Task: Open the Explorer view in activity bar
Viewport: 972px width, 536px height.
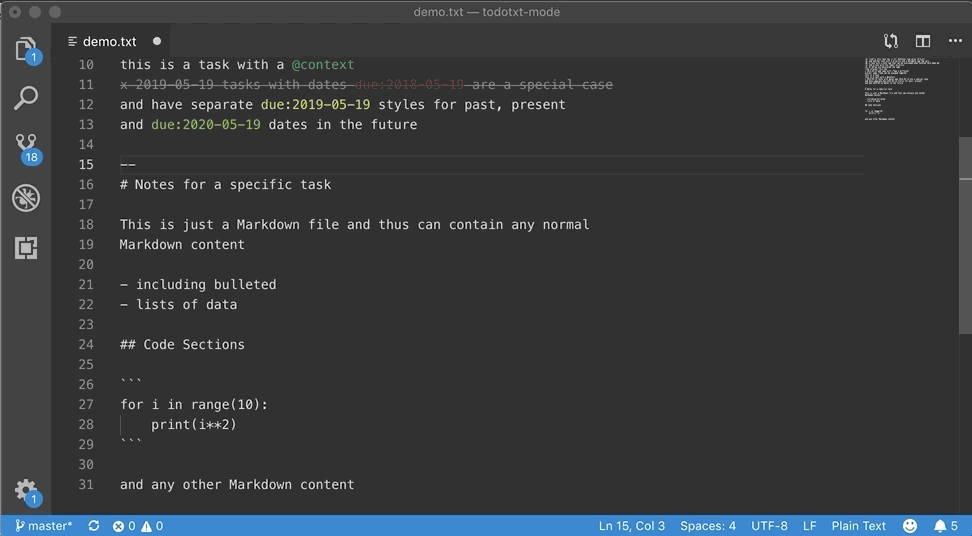Action: pyautogui.click(x=25, y=48)
